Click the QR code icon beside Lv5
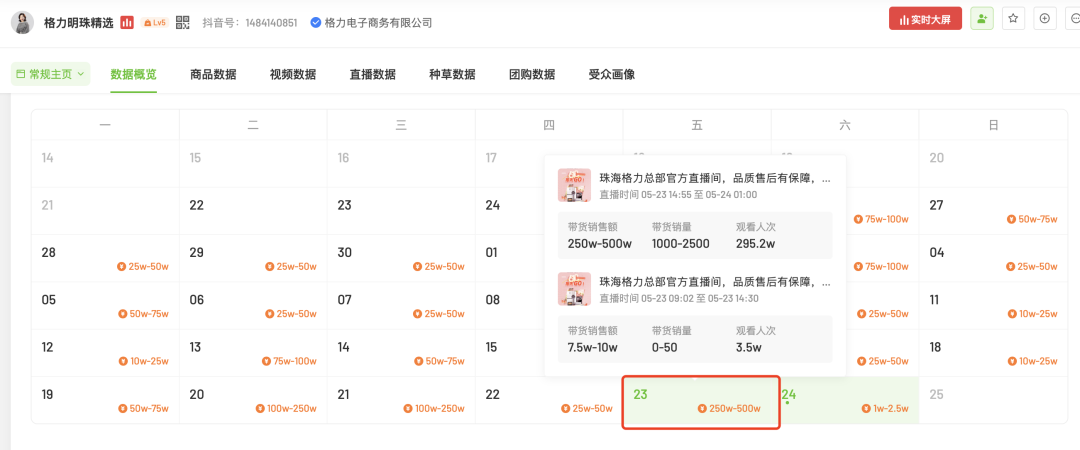1080x450 pixels. point(182,22)
